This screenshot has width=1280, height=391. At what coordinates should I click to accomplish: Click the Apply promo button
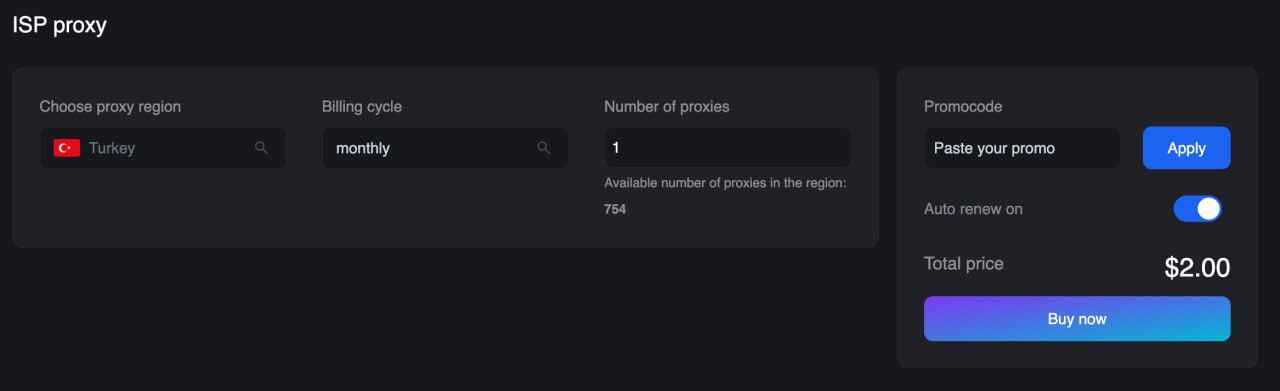pyautogui.click(x=1186, y=148)
